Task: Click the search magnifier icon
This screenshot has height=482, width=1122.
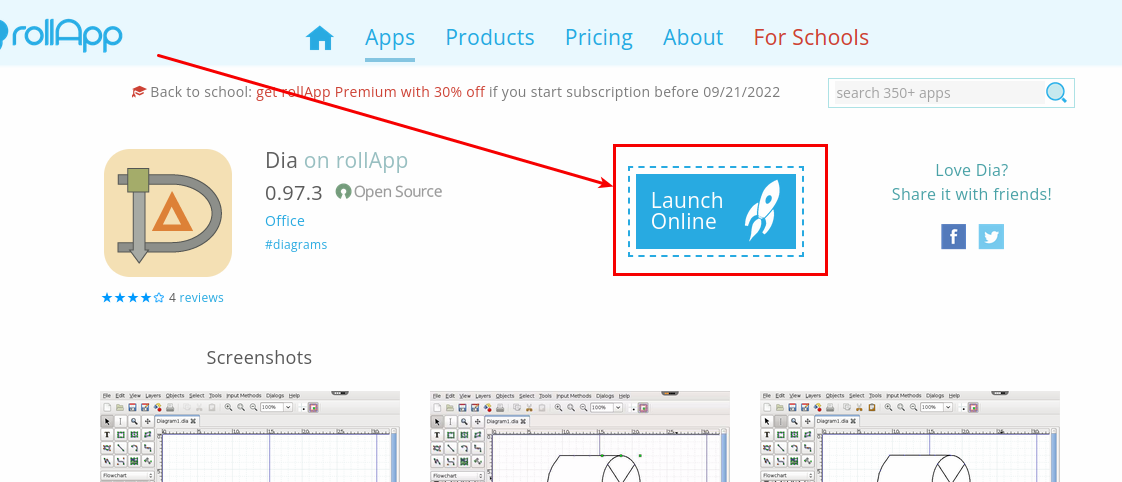Action: click(1056, 93)
